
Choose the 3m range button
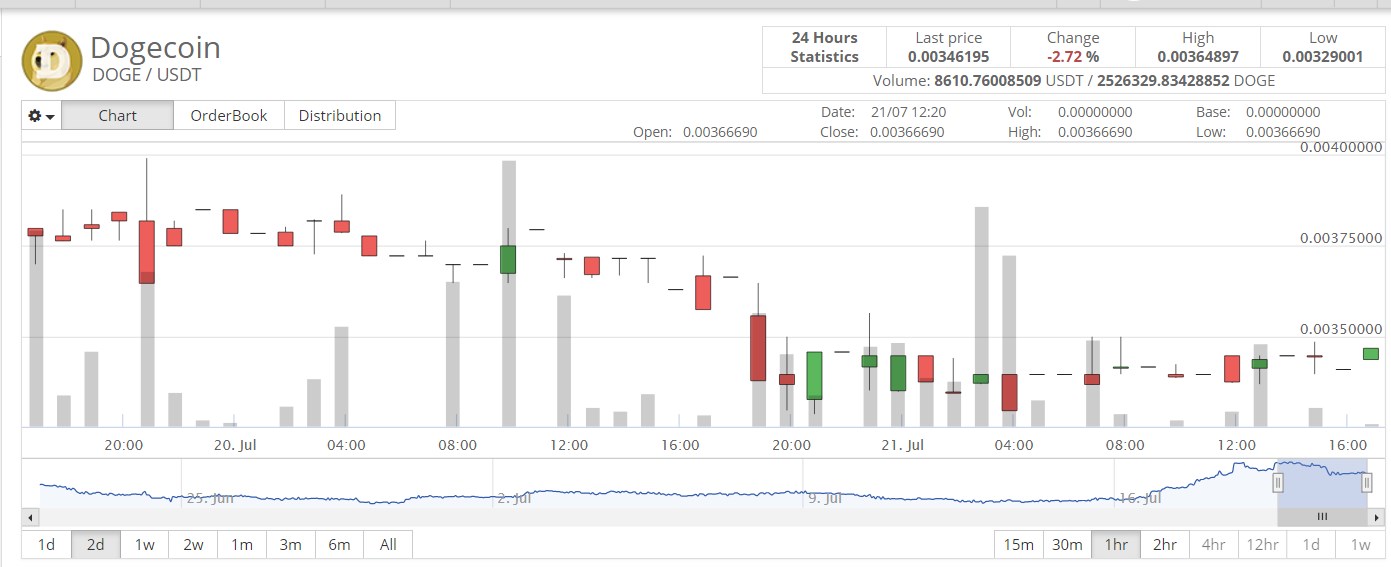pyautogui.click(x=291, y=545)
